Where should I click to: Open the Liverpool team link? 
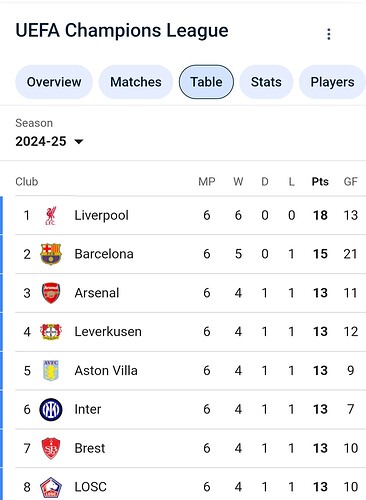[101, 215]
